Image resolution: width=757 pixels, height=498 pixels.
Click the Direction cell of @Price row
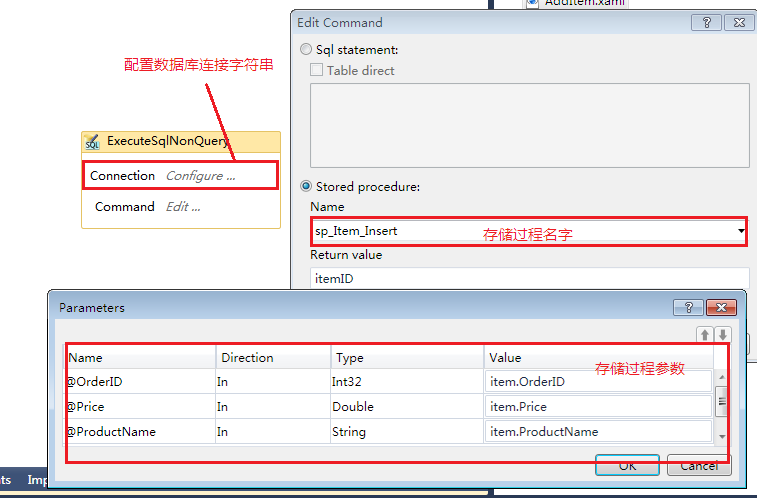pyautogui.click(x=273, y=407)
